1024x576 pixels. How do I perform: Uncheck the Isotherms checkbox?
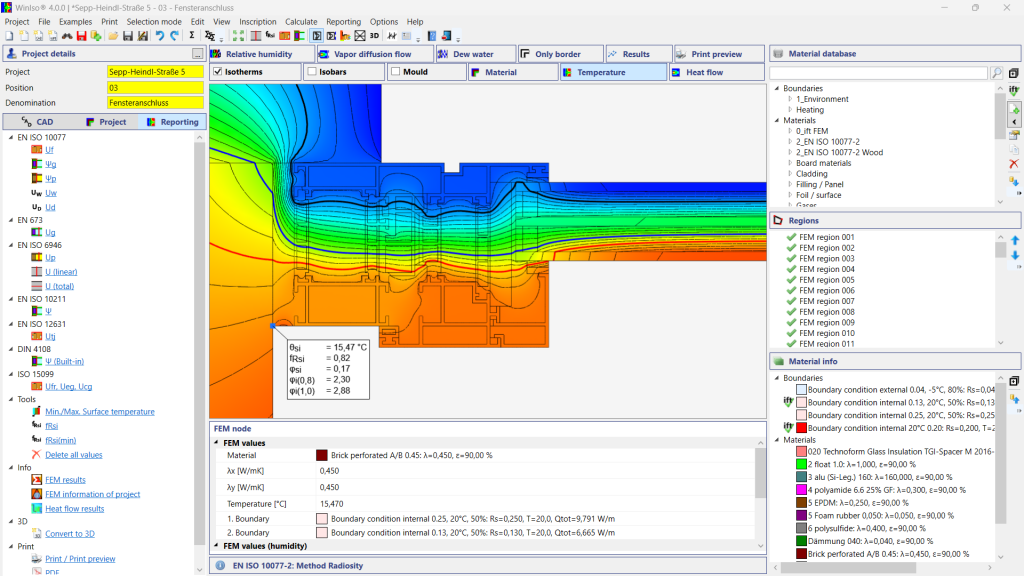(218, 72)
